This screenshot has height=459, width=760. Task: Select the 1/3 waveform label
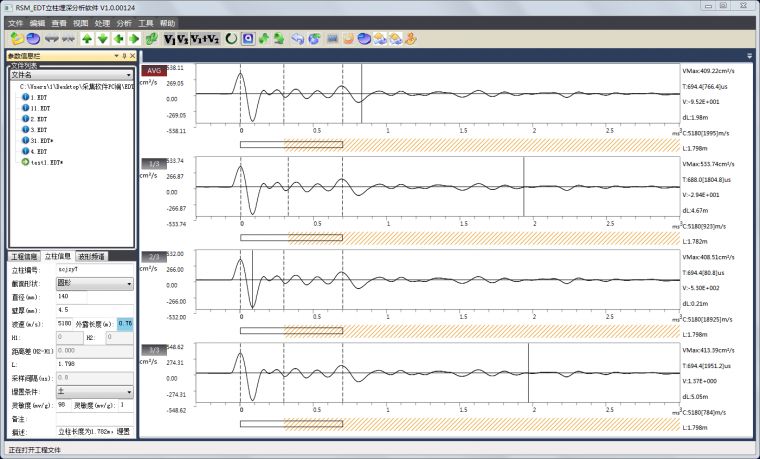[x=153, y=162]
